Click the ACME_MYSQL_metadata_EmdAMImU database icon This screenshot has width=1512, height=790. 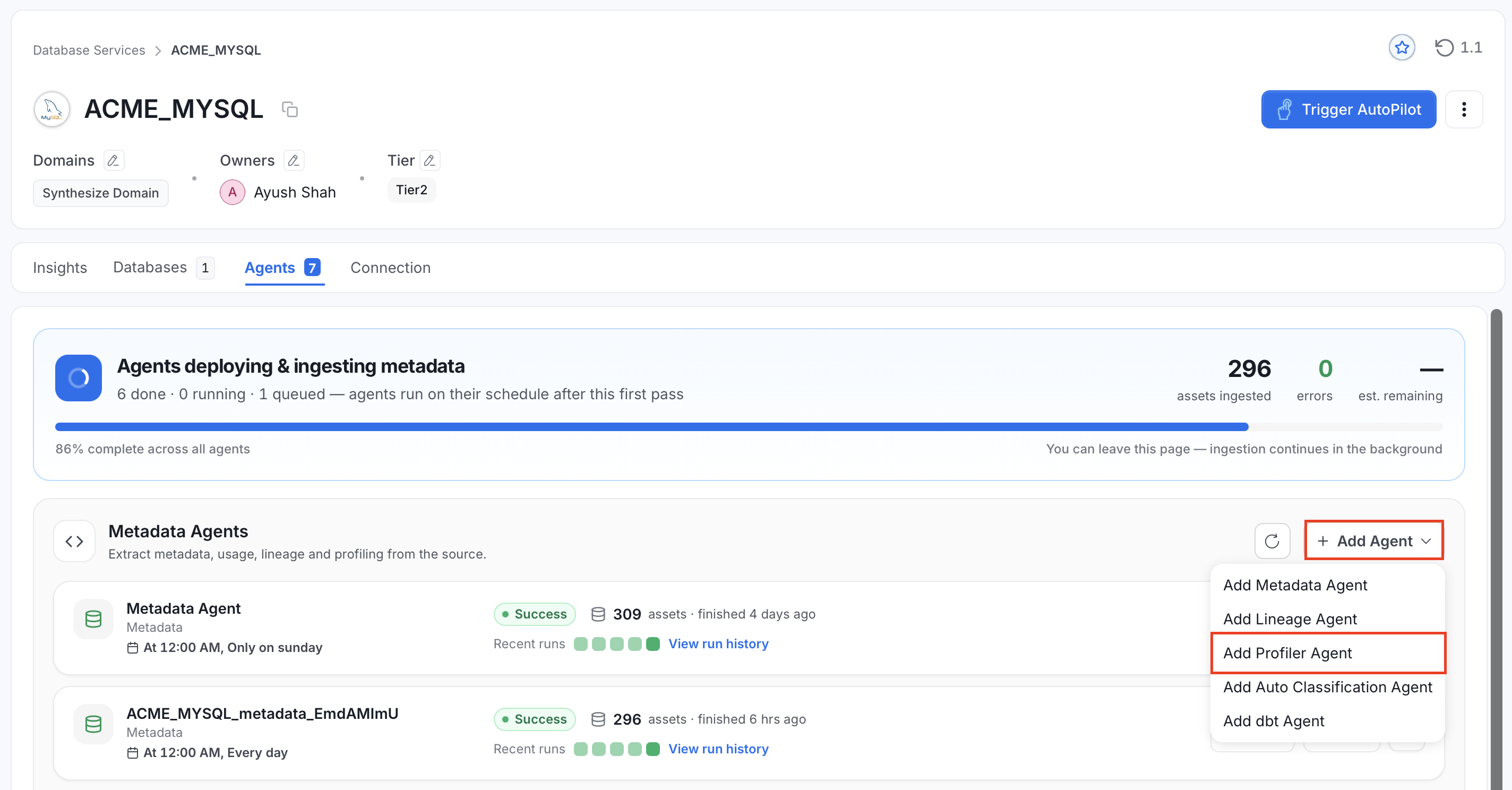(x=93, y=724)
